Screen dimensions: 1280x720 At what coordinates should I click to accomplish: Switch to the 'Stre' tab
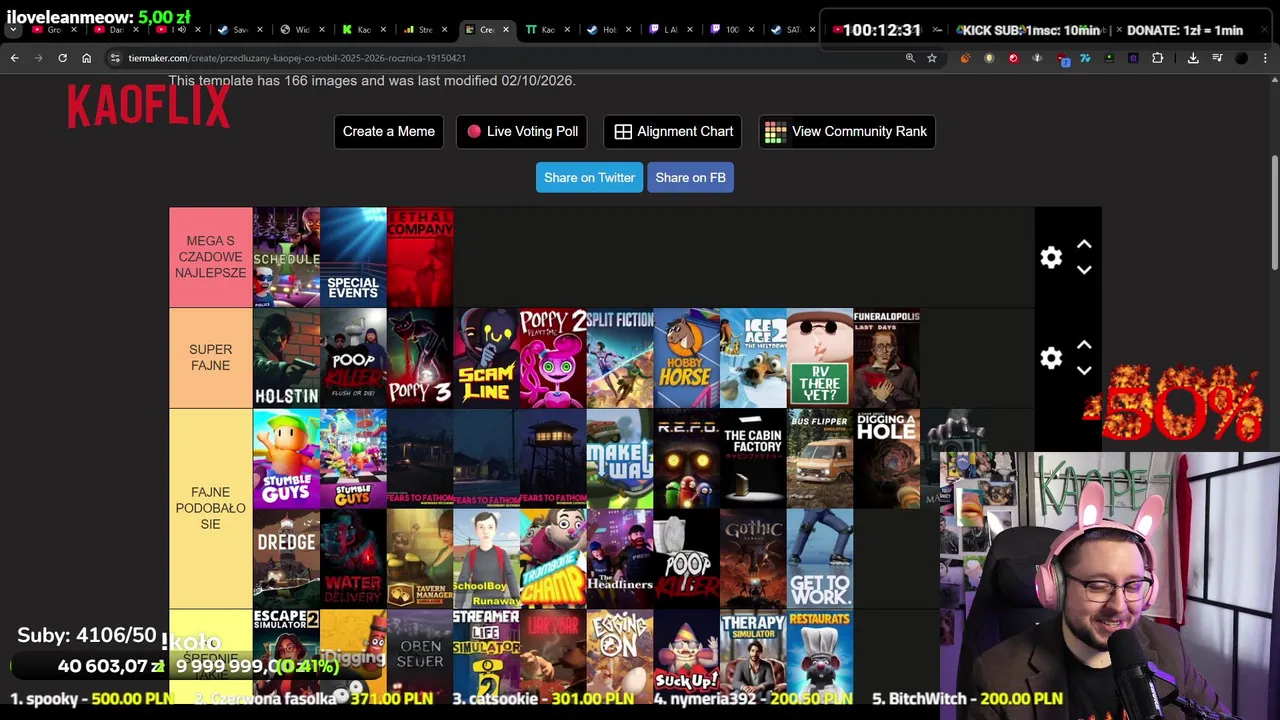tap(425, 30)
